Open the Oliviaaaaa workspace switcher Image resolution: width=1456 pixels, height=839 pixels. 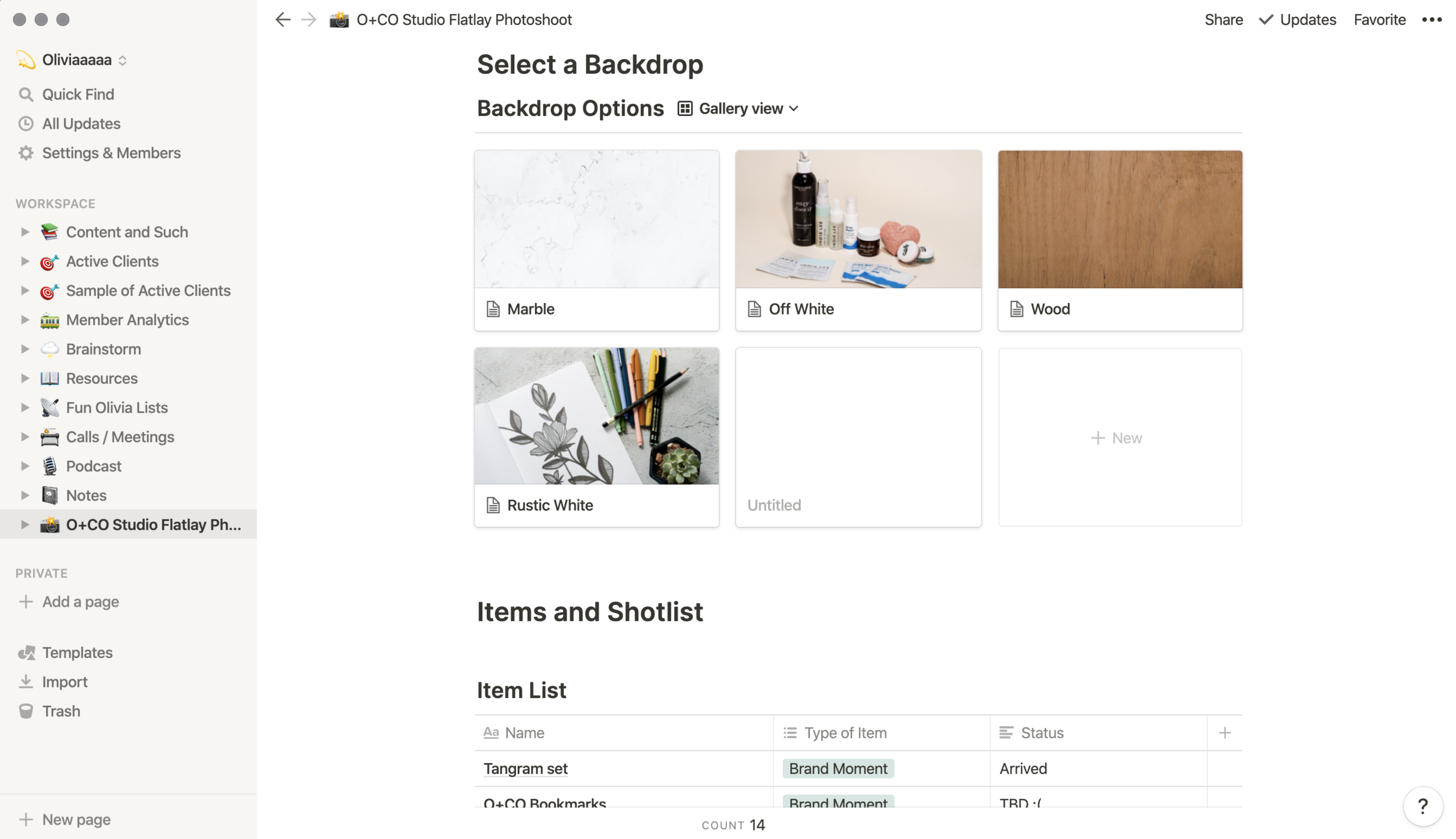pyautogui.click(x=71, y=60)
